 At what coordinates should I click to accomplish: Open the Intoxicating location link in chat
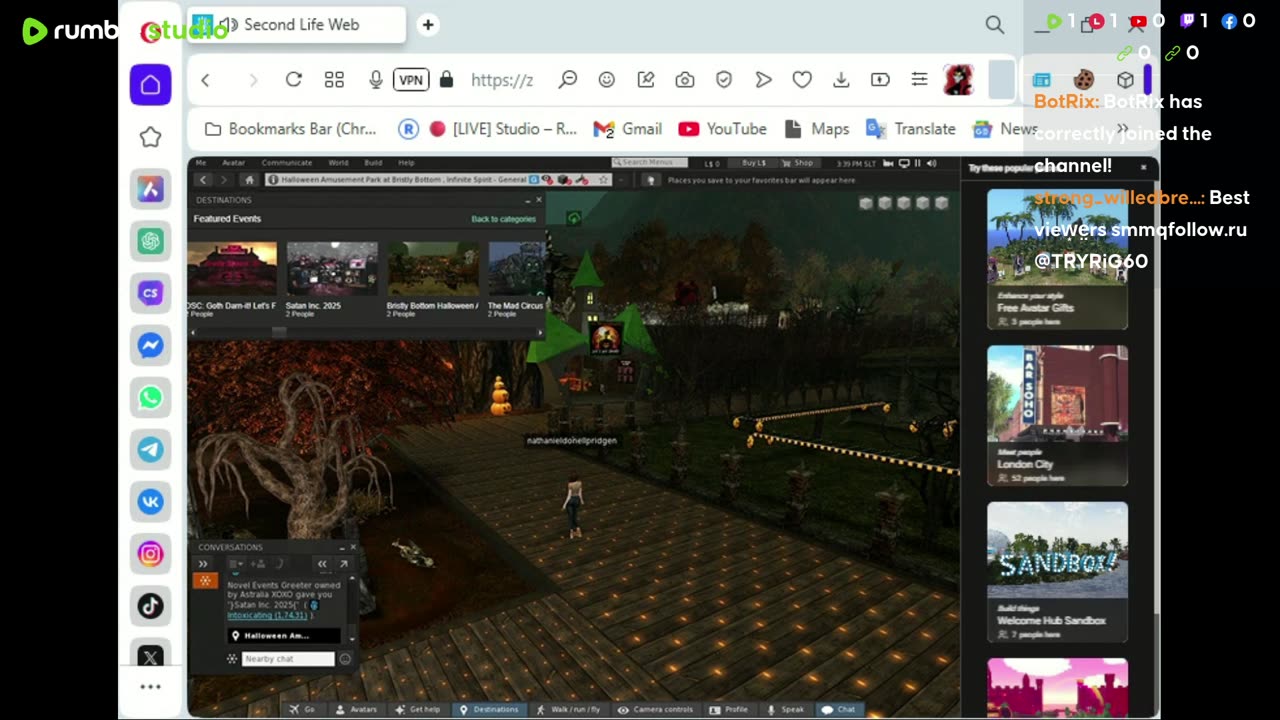(x=268, y=615)
